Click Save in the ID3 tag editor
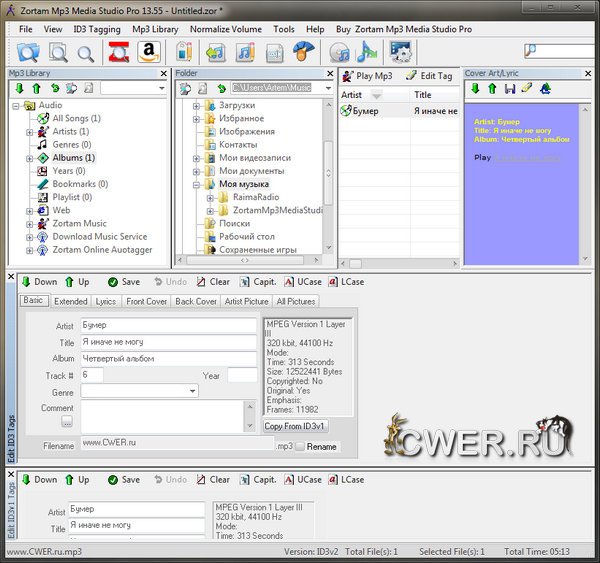Image resolution: width=600 pixels, height=563 pixels. (x=123, y=283)
